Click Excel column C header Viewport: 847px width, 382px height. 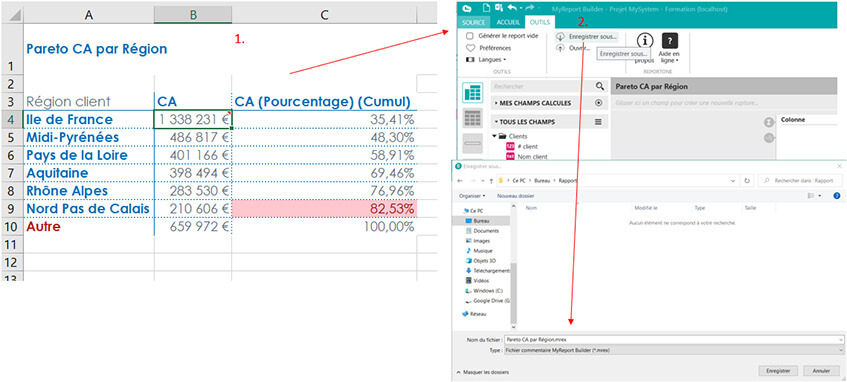click(324, 15)
